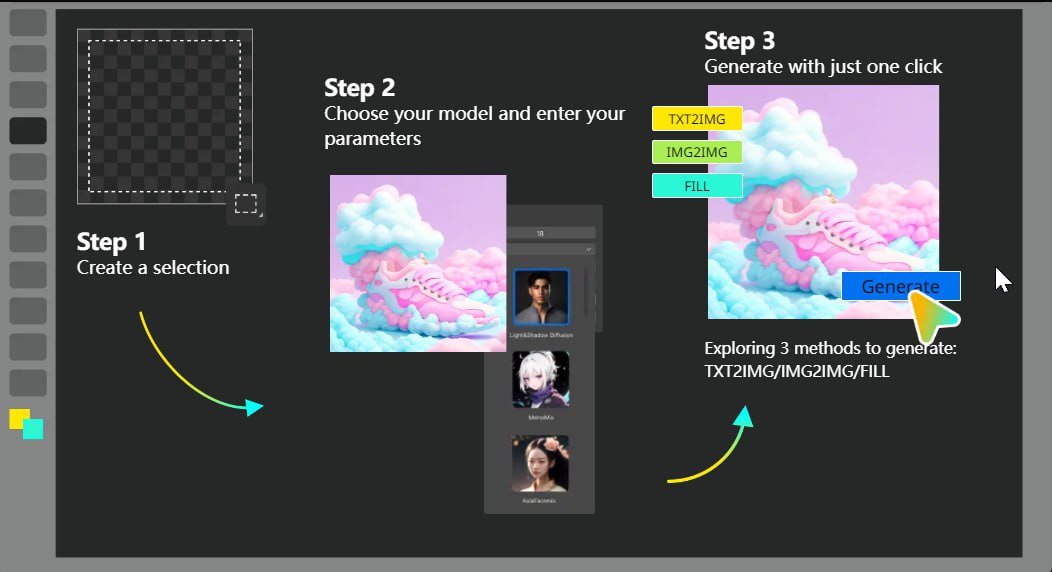Pick the cyan background color swatch

pos(34,430)
